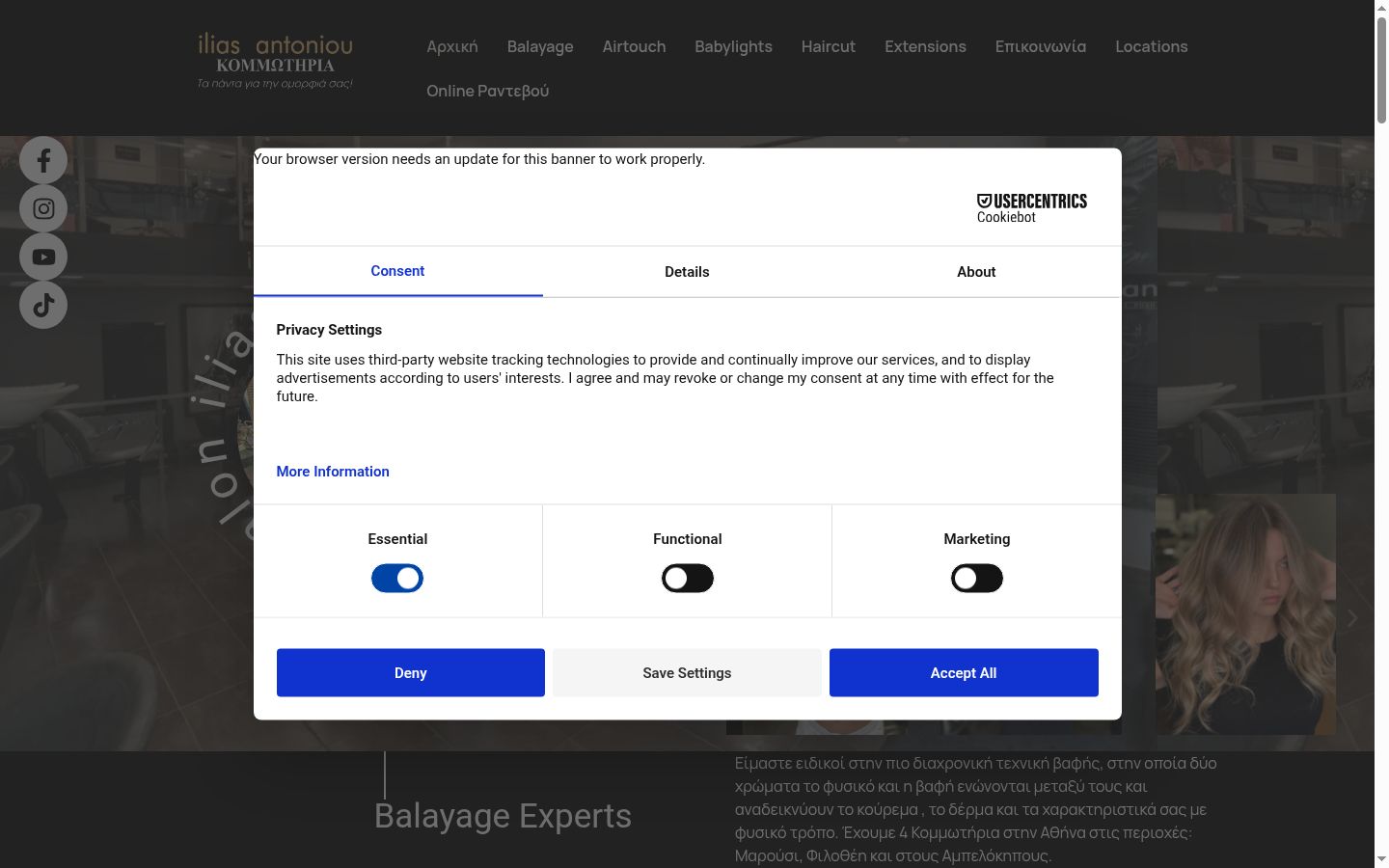The image size is (1389, 868).
Task: Toggle the Essential cookies switch
Action: pos(397,579)
